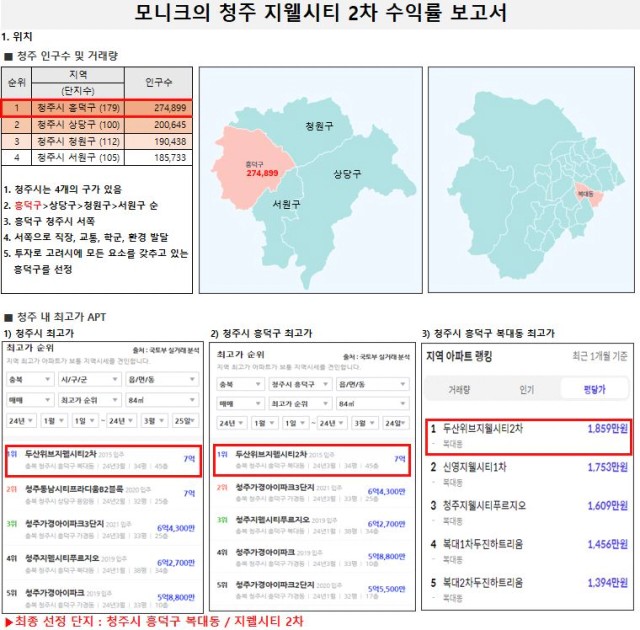This screenshot has height=630, width=640.
Task: Open 읍/면/동 dropdown in 흥덕구 최고가 panel
Action: 373,384
